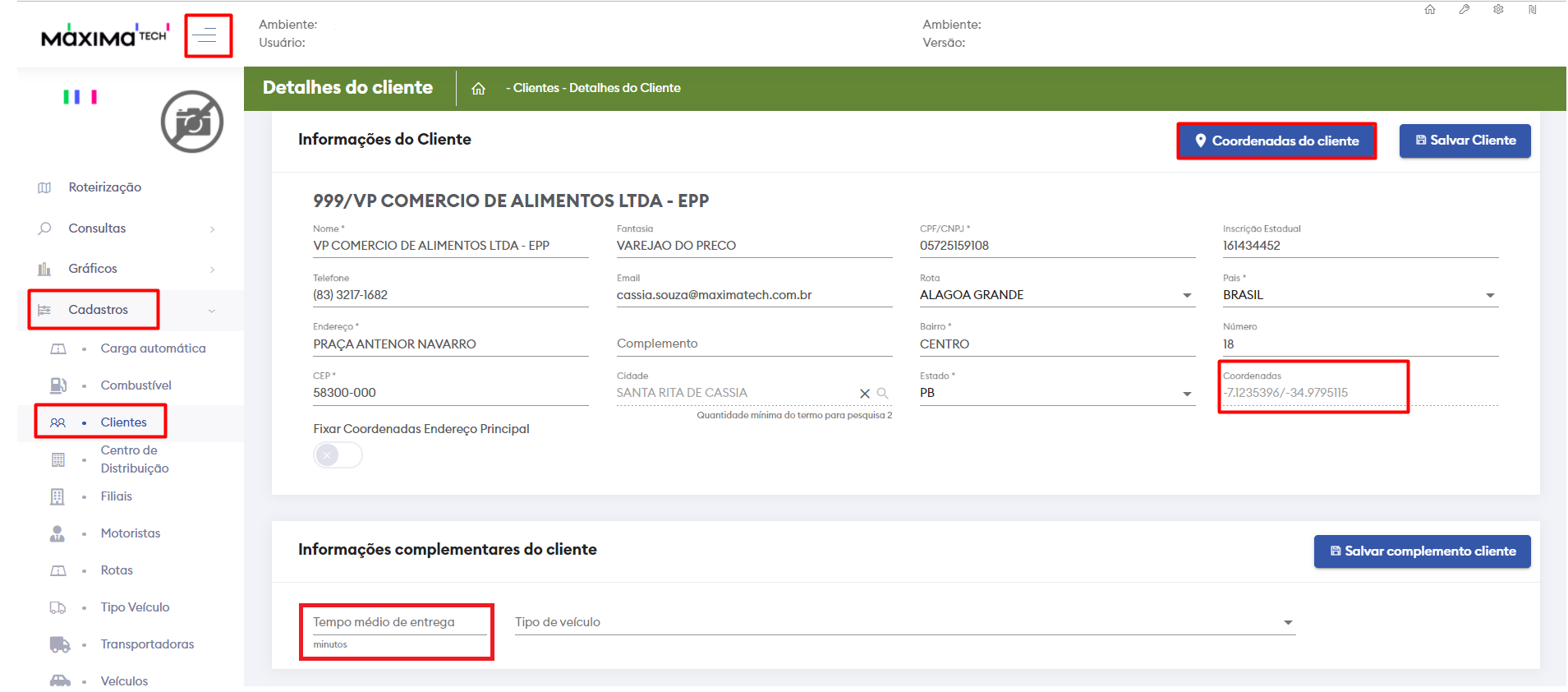Click the hamburger menu icon
This screenshot has height=692, width=1568.
pyautogui.click(x=205, y=35)
